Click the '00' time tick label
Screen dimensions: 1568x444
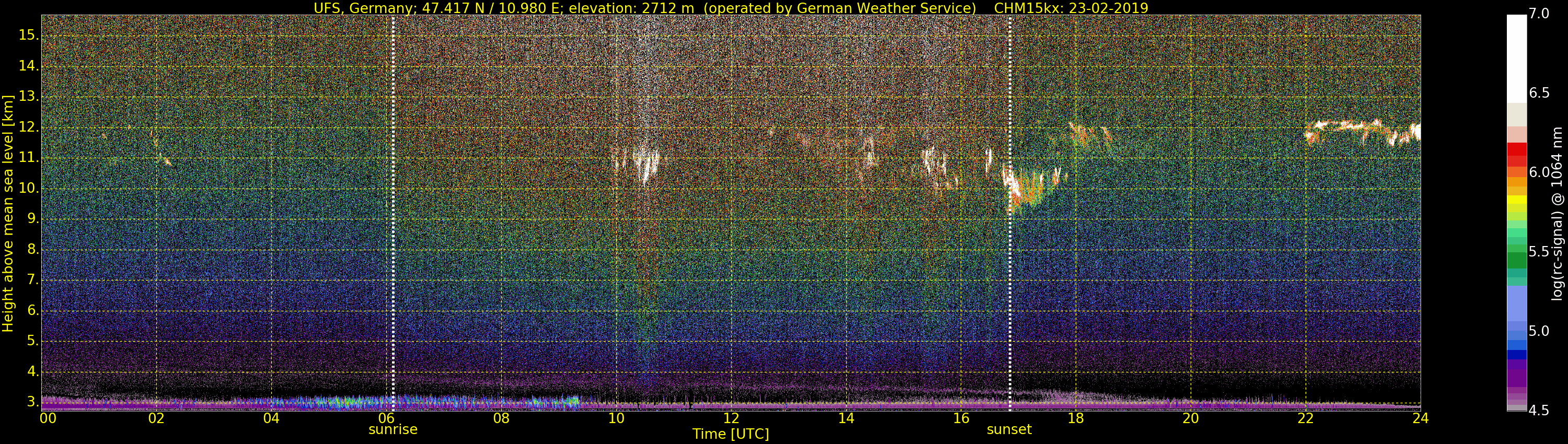click(x=48, y=418)
